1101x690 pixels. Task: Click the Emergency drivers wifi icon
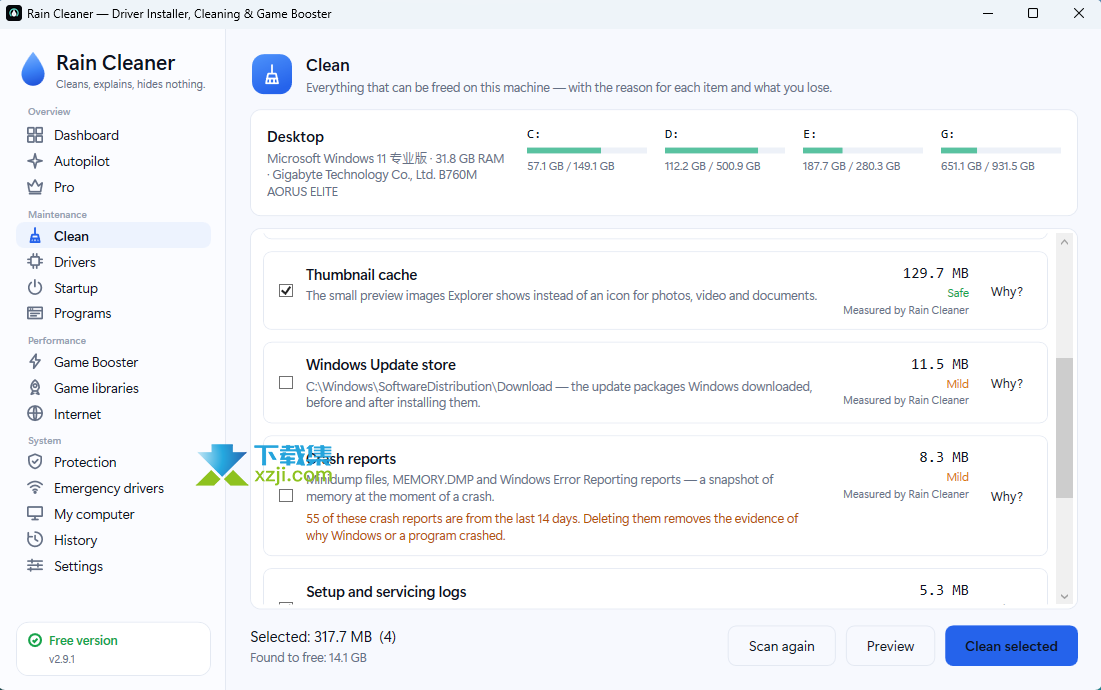35,488
